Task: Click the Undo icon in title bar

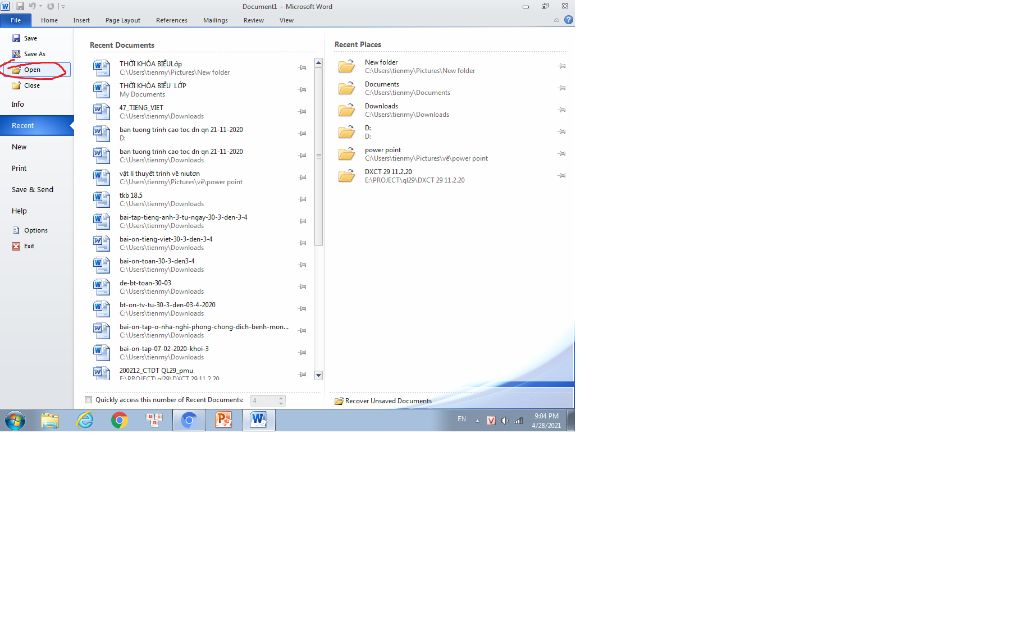Action: [31, 6]
